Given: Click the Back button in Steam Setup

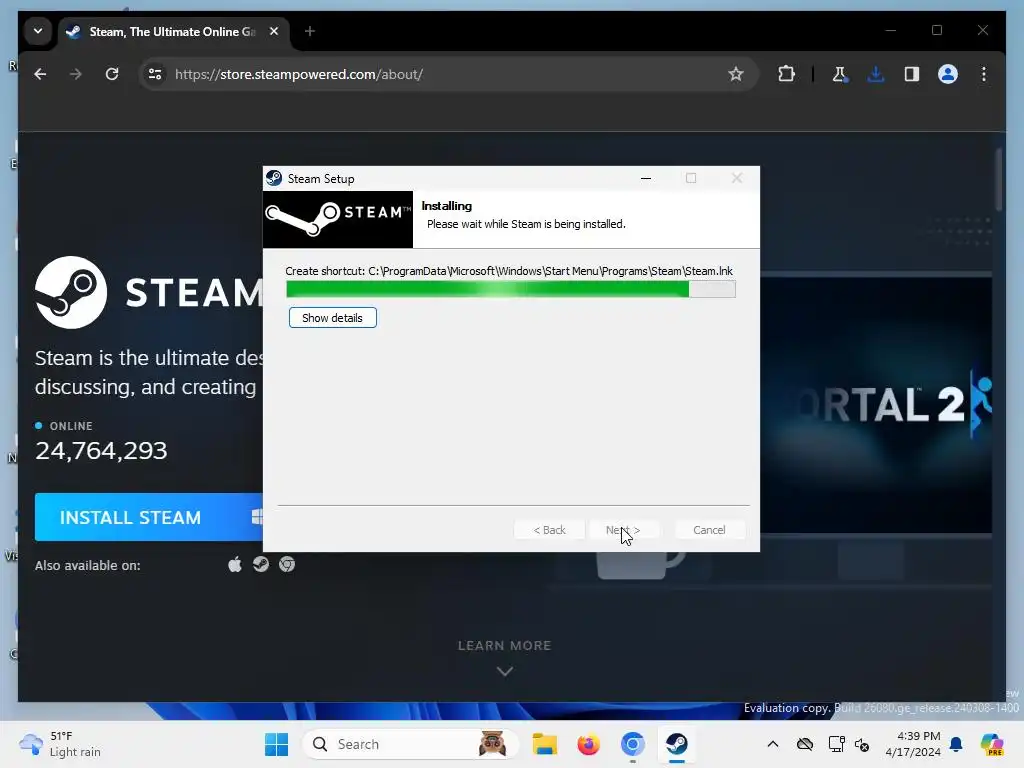Looking at the screenshot, I should pyautogui.click(x=549, y=530).
